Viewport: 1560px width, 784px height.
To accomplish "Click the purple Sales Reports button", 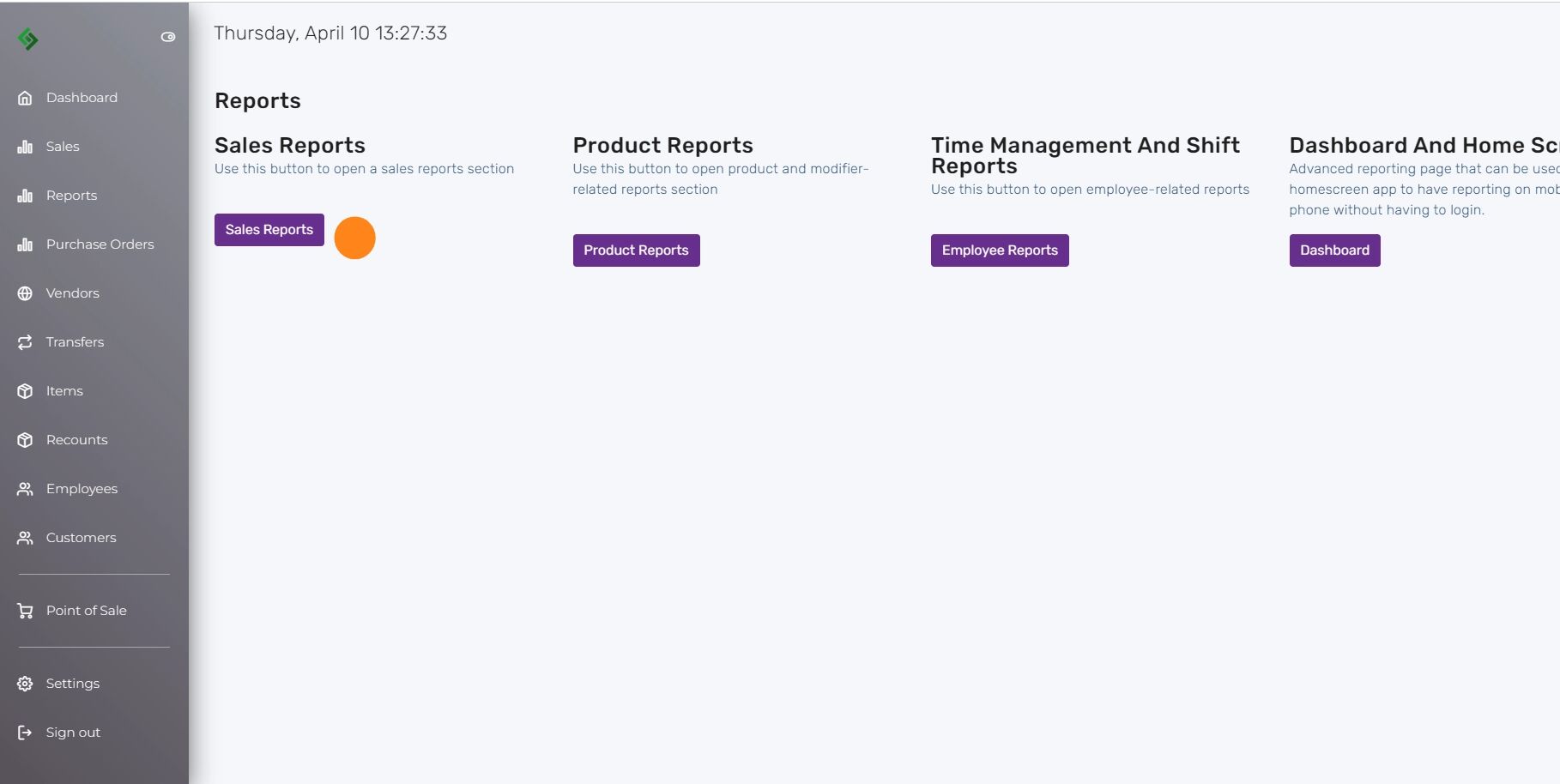I will (x=269, y=230).
